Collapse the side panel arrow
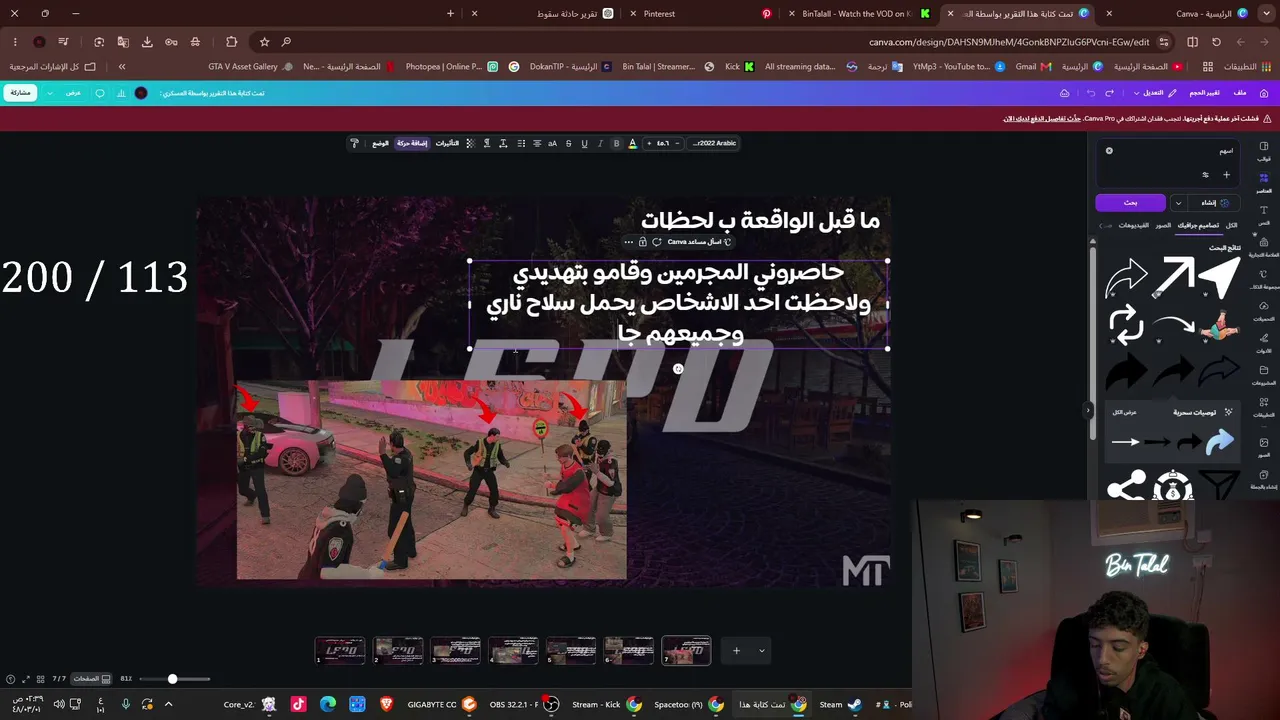The width and height of the screenshot is (1280, 720). (1088, 410)
